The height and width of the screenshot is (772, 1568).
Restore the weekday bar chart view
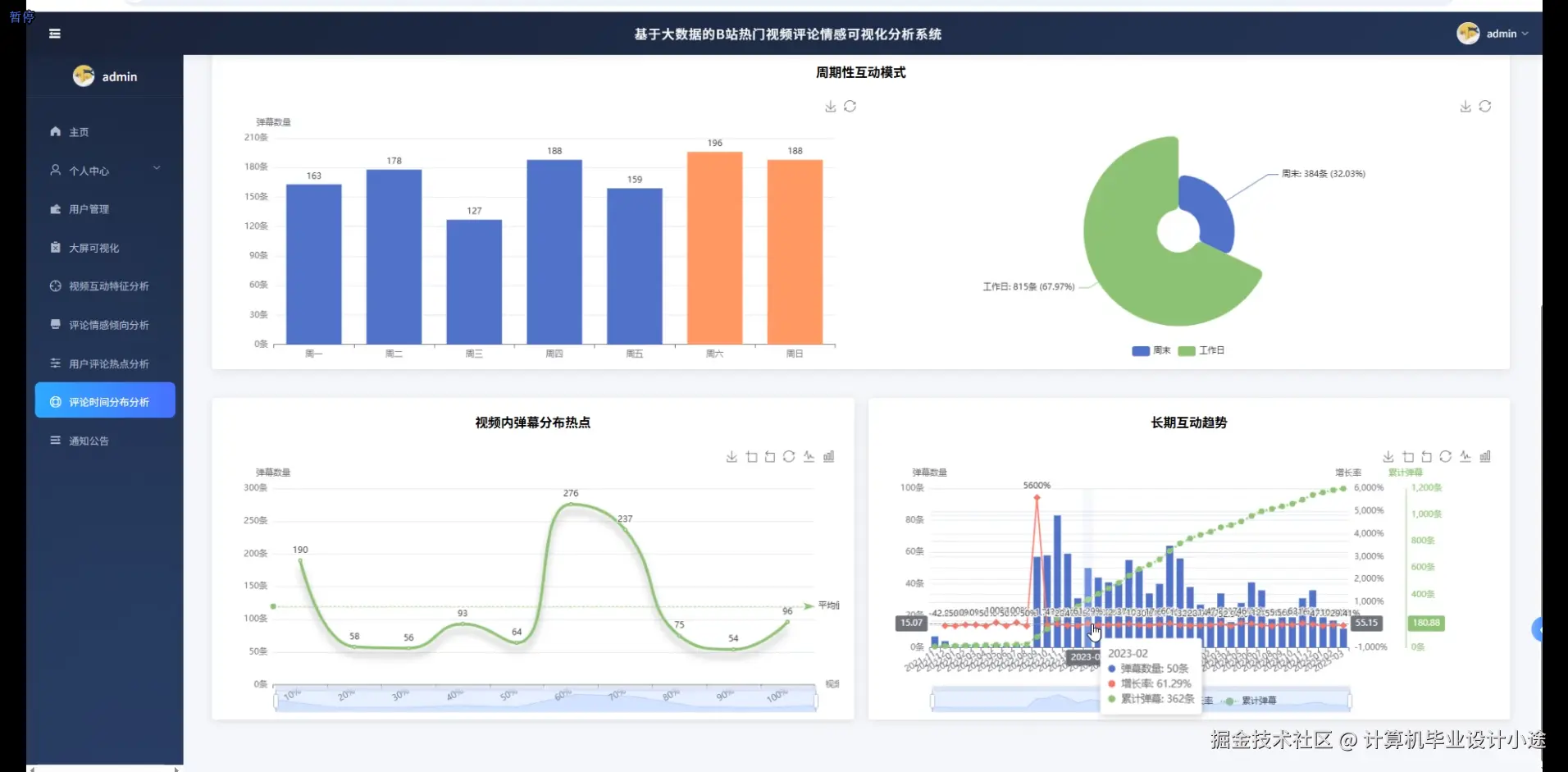pos(850,107)
